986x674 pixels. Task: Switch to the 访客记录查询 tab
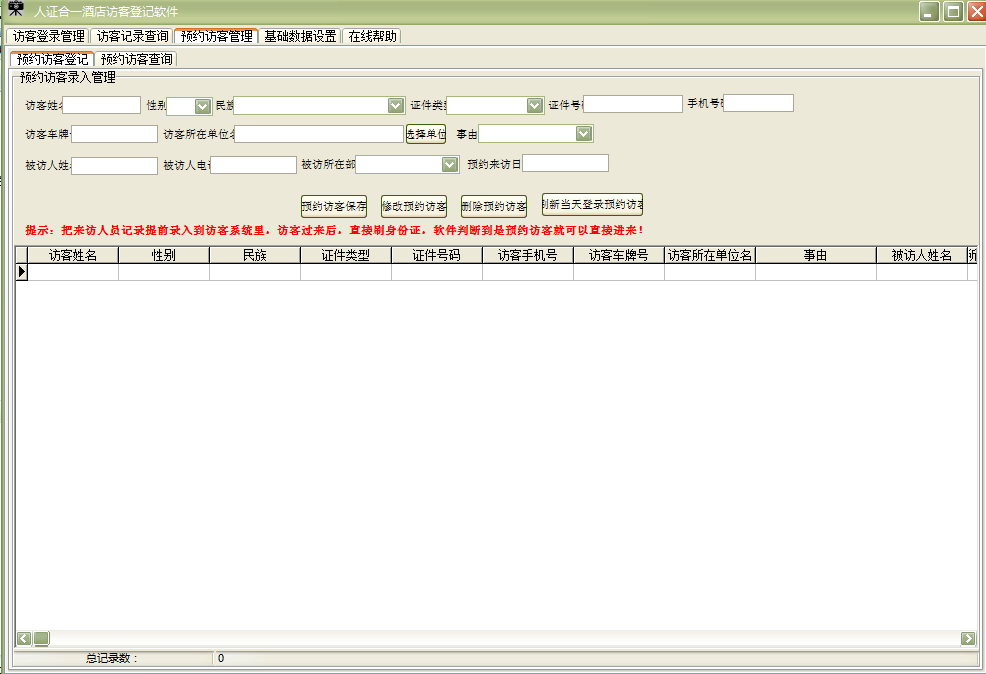click(x=133, y=36)
